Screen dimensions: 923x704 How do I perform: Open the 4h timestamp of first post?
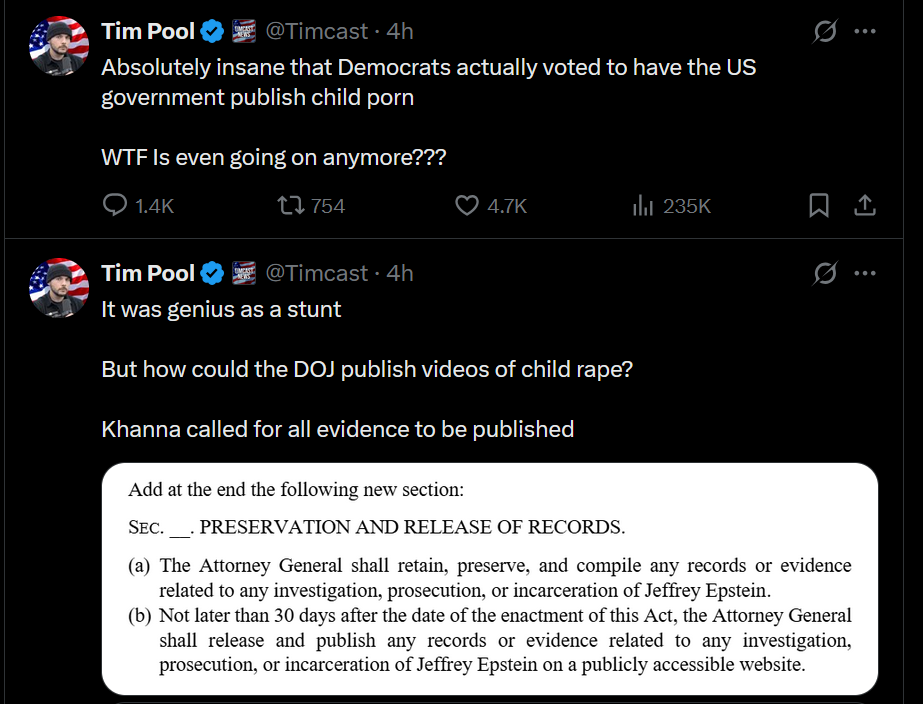click(x=400, y=31)
